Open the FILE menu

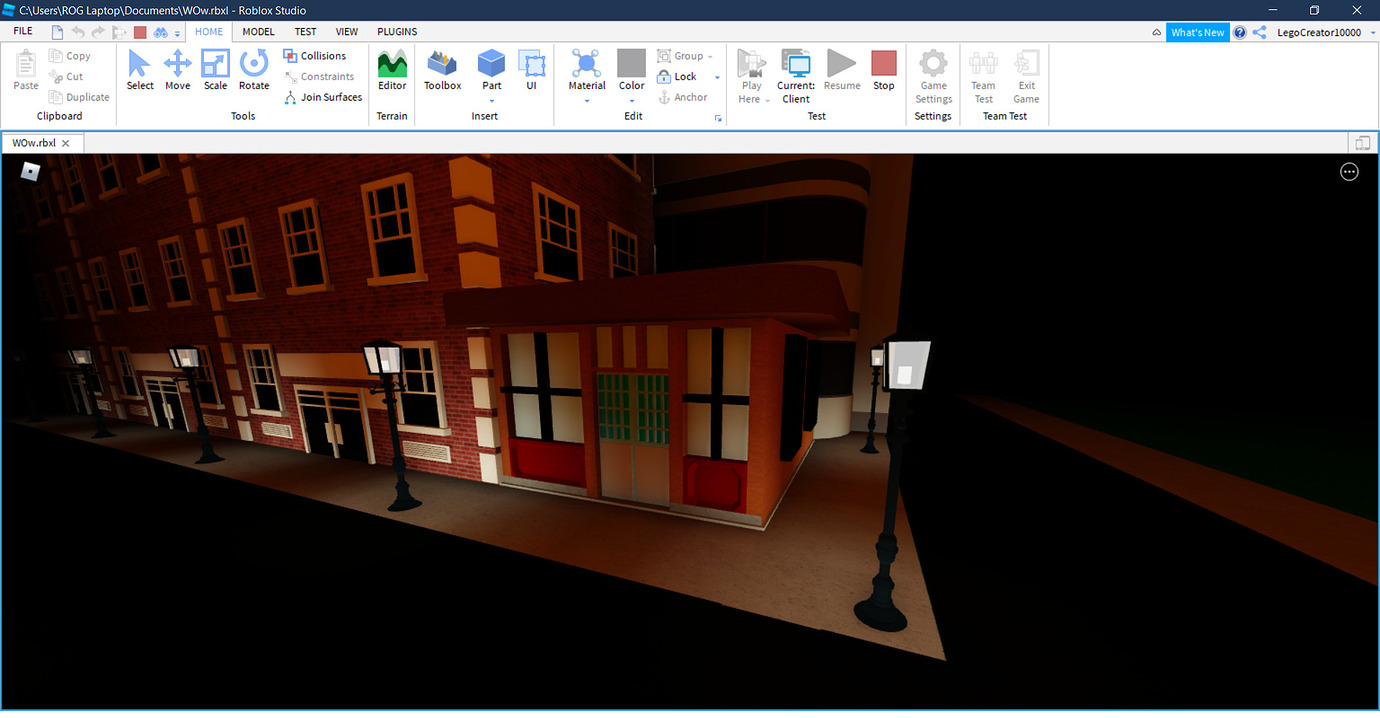(x=21, y=31)
